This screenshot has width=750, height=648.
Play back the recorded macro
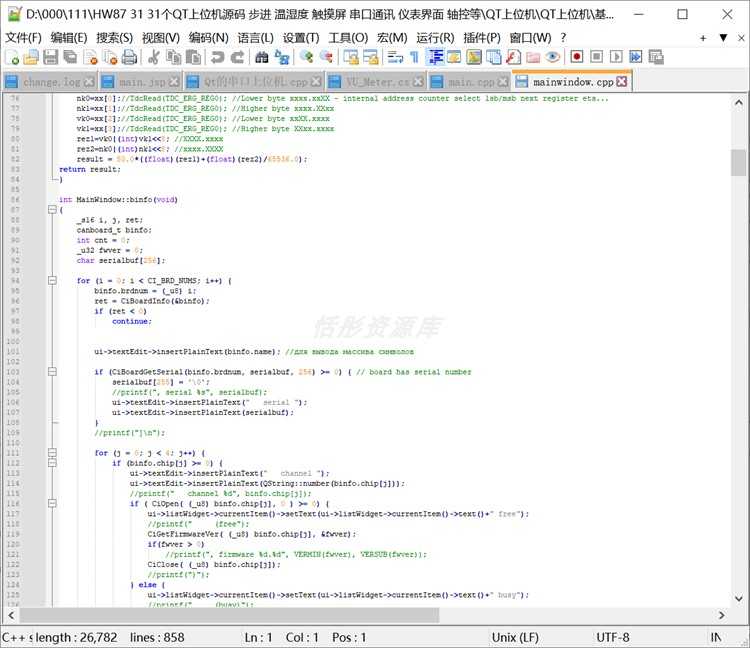point(616,57)
